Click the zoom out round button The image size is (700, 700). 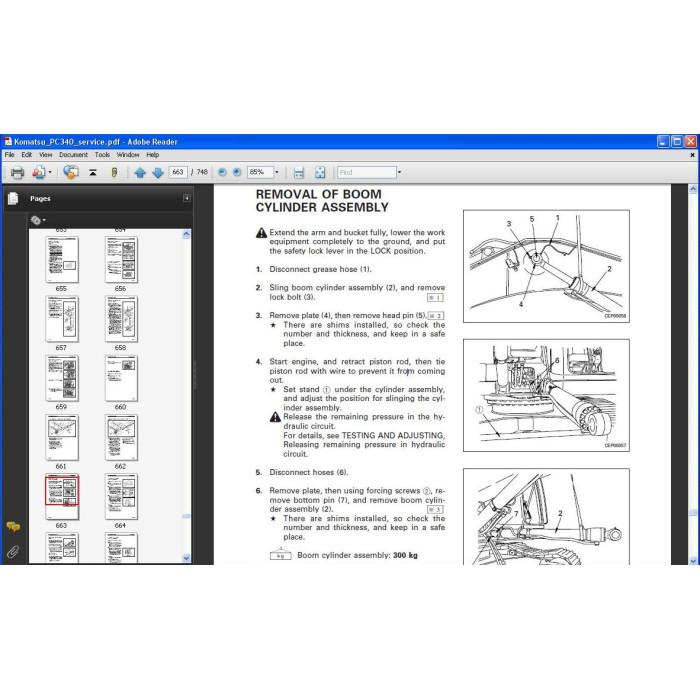222,172
